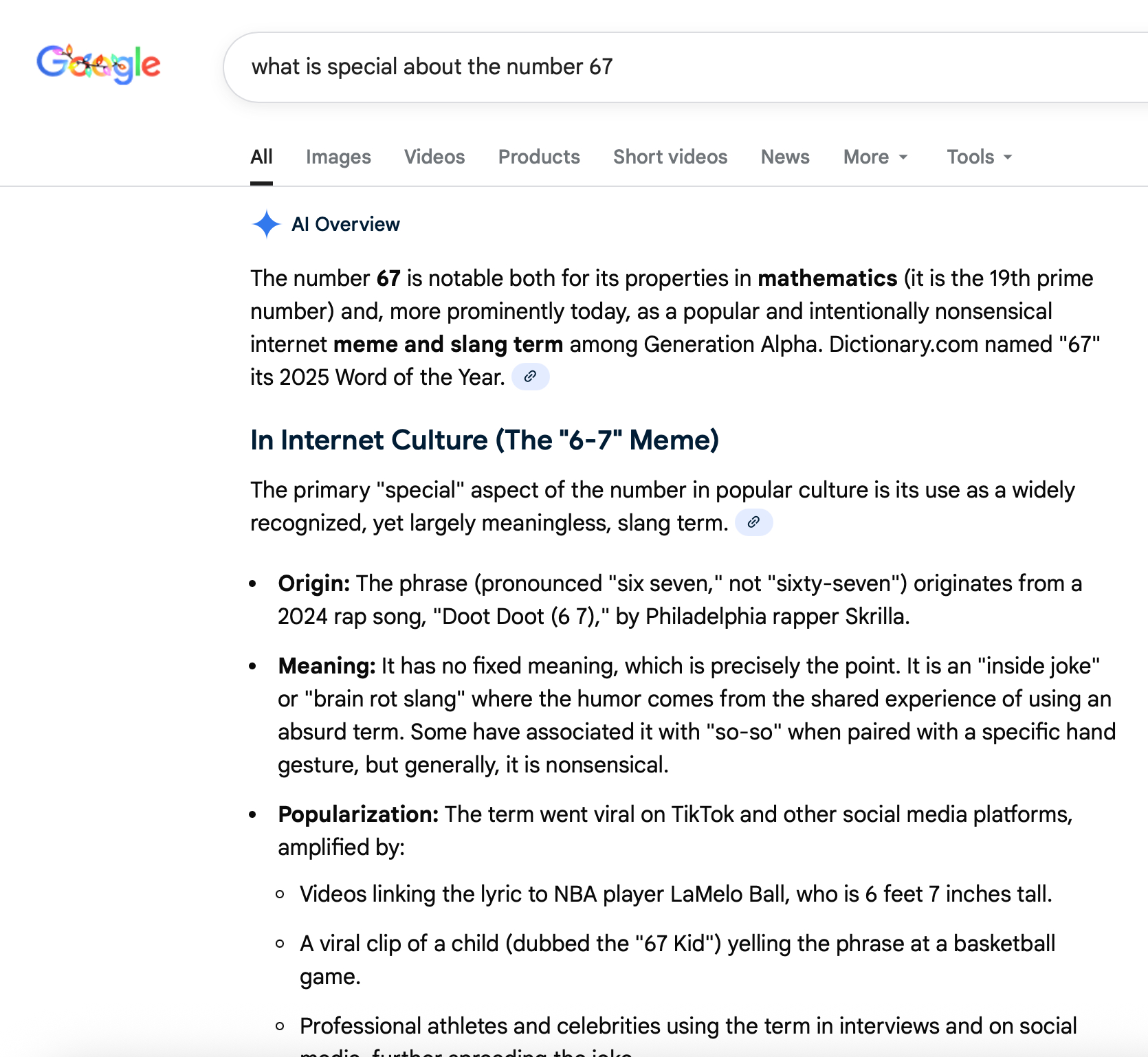Click the "Meaning:" bullet label

[327, 666]
